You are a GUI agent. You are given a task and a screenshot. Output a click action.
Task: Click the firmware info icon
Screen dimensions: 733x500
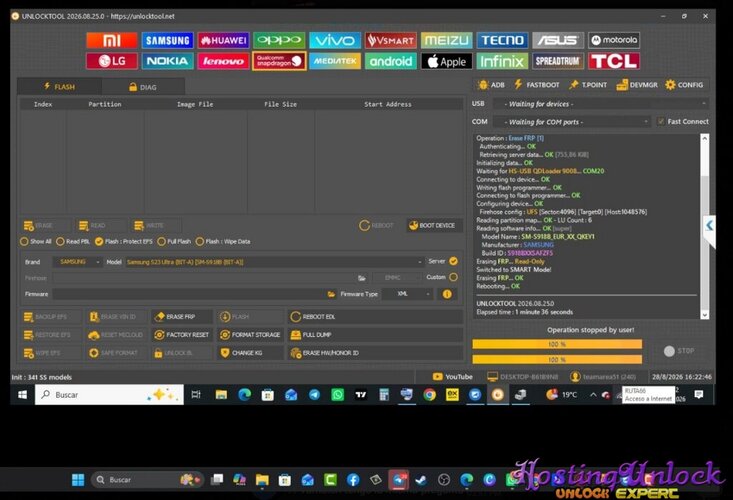[x=447, y=294]
